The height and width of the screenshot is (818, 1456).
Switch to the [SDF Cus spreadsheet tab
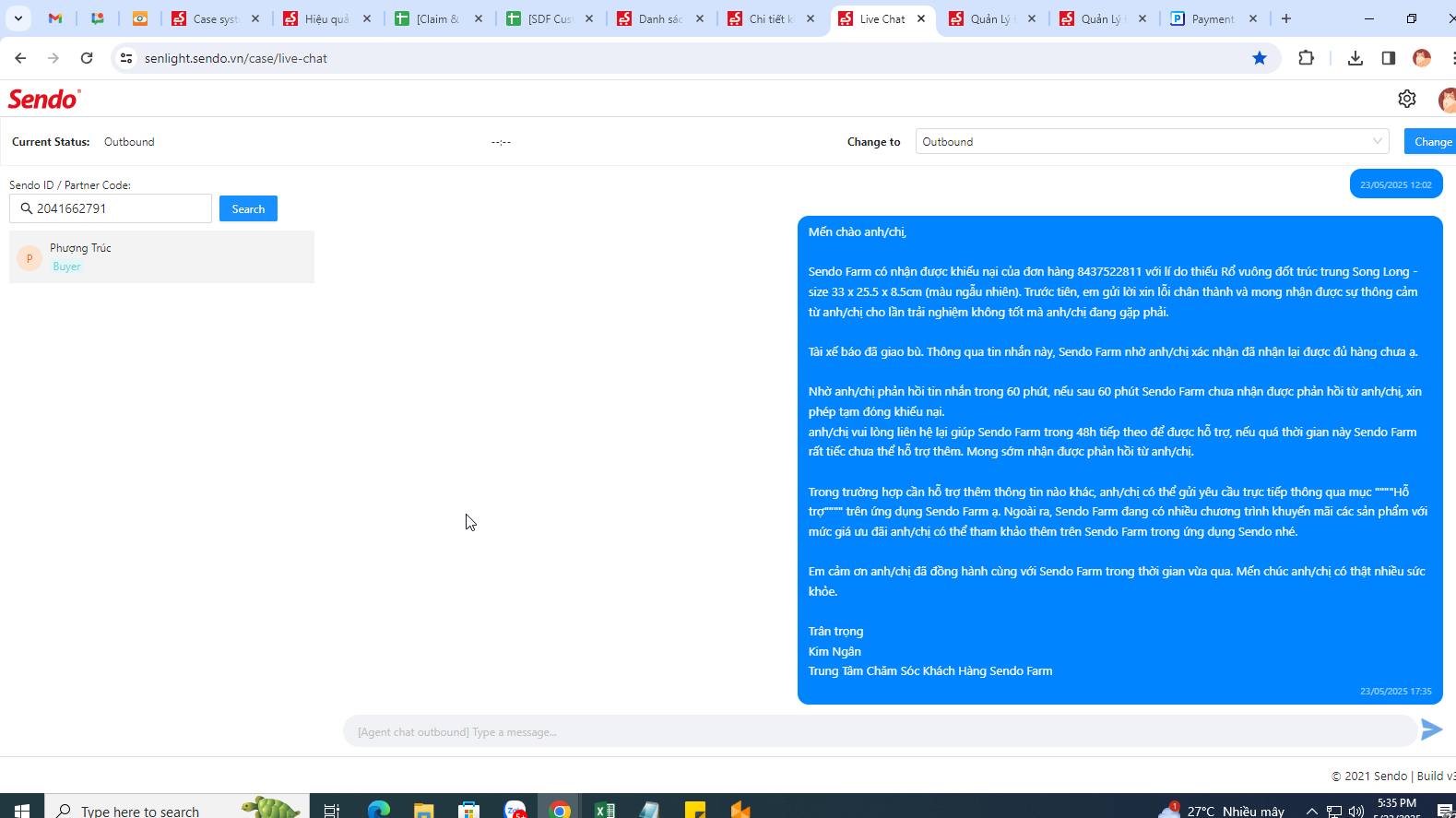(550, 18)
